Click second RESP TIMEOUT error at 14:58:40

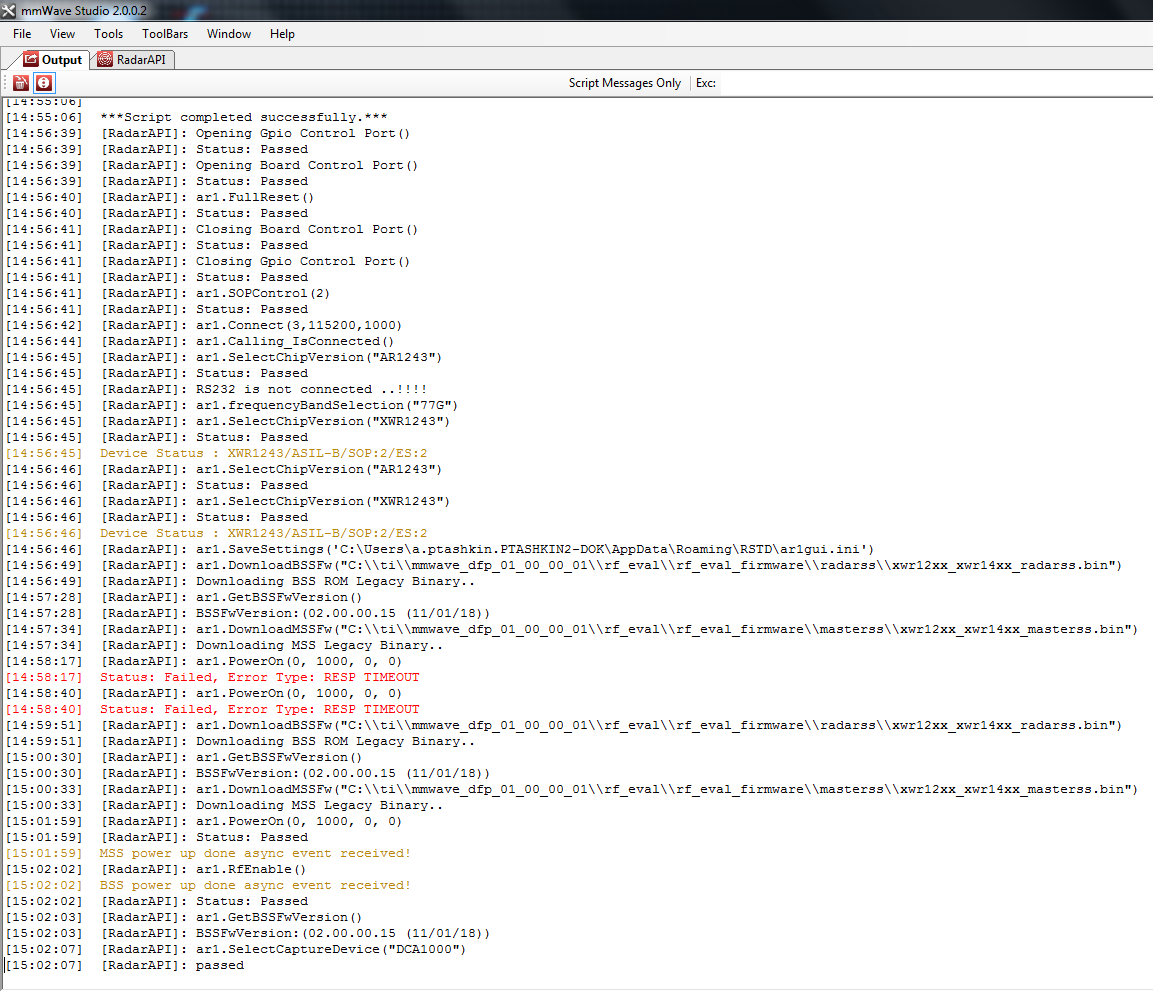213,709
